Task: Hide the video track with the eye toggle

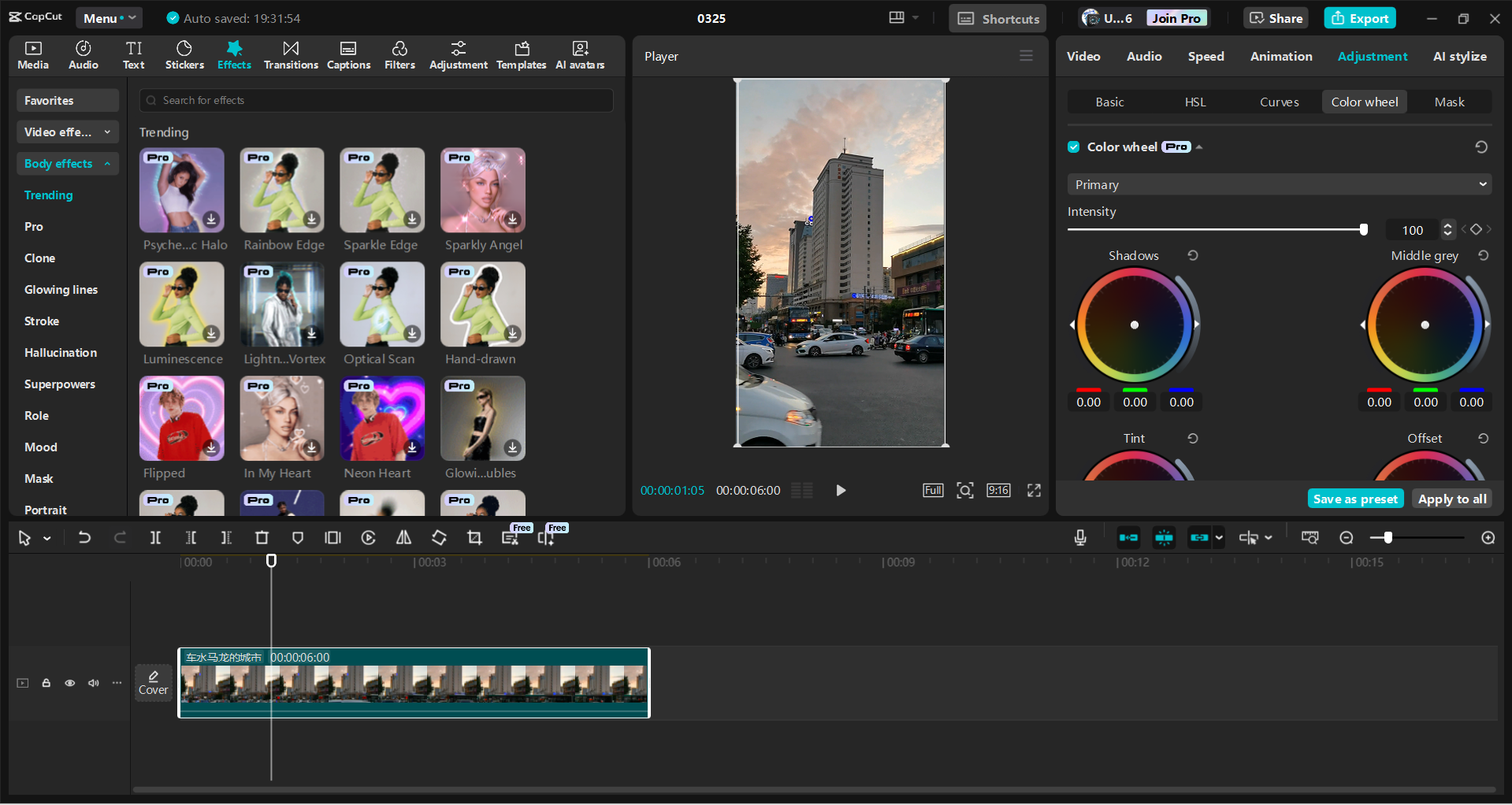Action: point(69,683)
